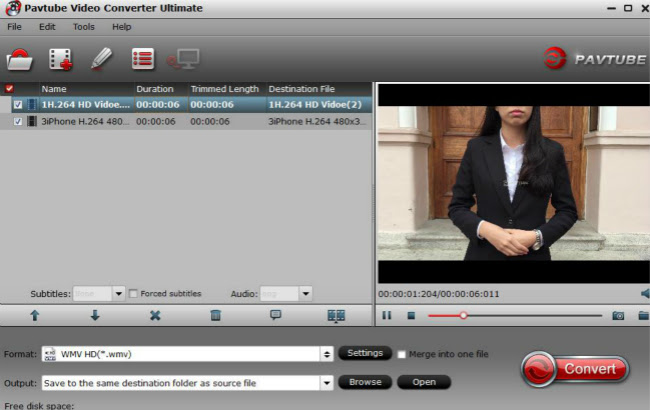Open the Format selector arrows
This screenshot has height=410, width=650.
327,354
